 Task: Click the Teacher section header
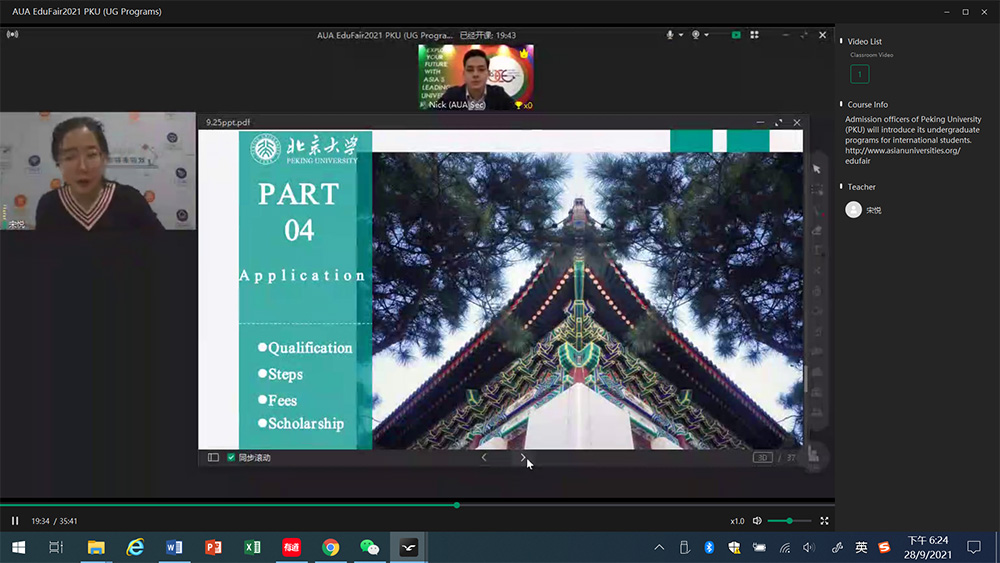pos(861,187)
